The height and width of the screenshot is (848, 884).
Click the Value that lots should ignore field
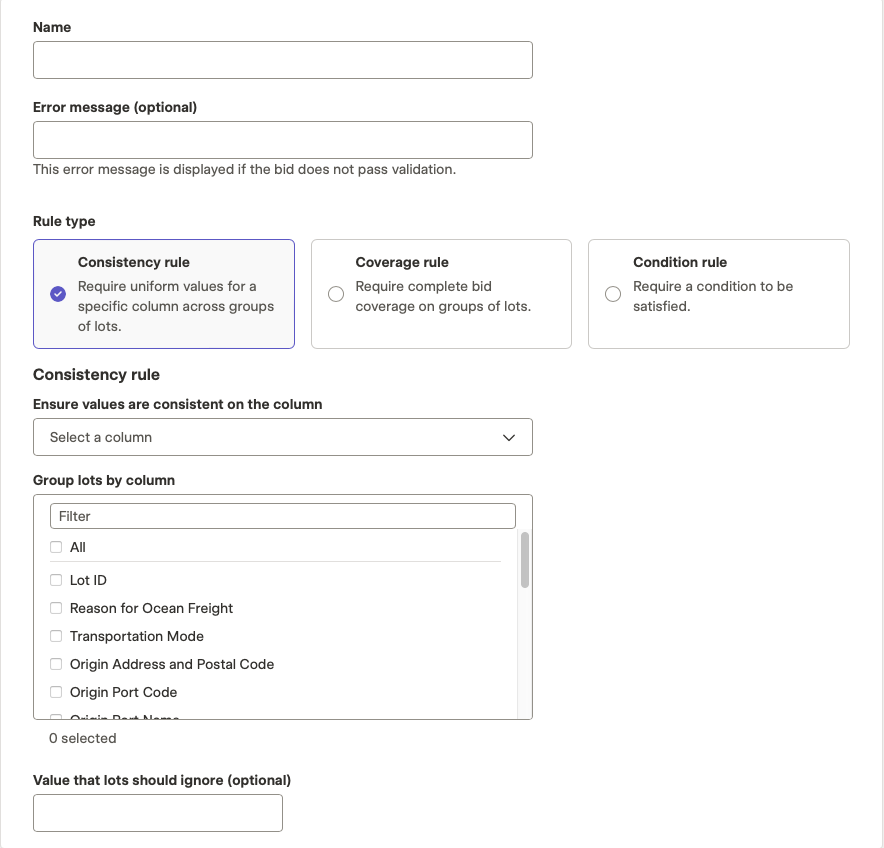pos(158,813)
